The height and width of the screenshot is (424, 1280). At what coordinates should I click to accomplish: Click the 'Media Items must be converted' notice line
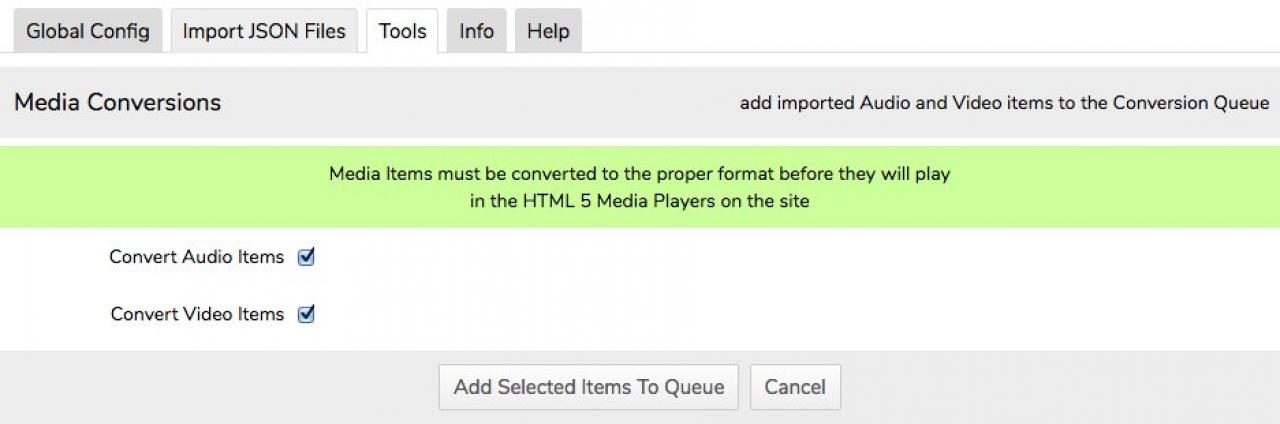639,174
